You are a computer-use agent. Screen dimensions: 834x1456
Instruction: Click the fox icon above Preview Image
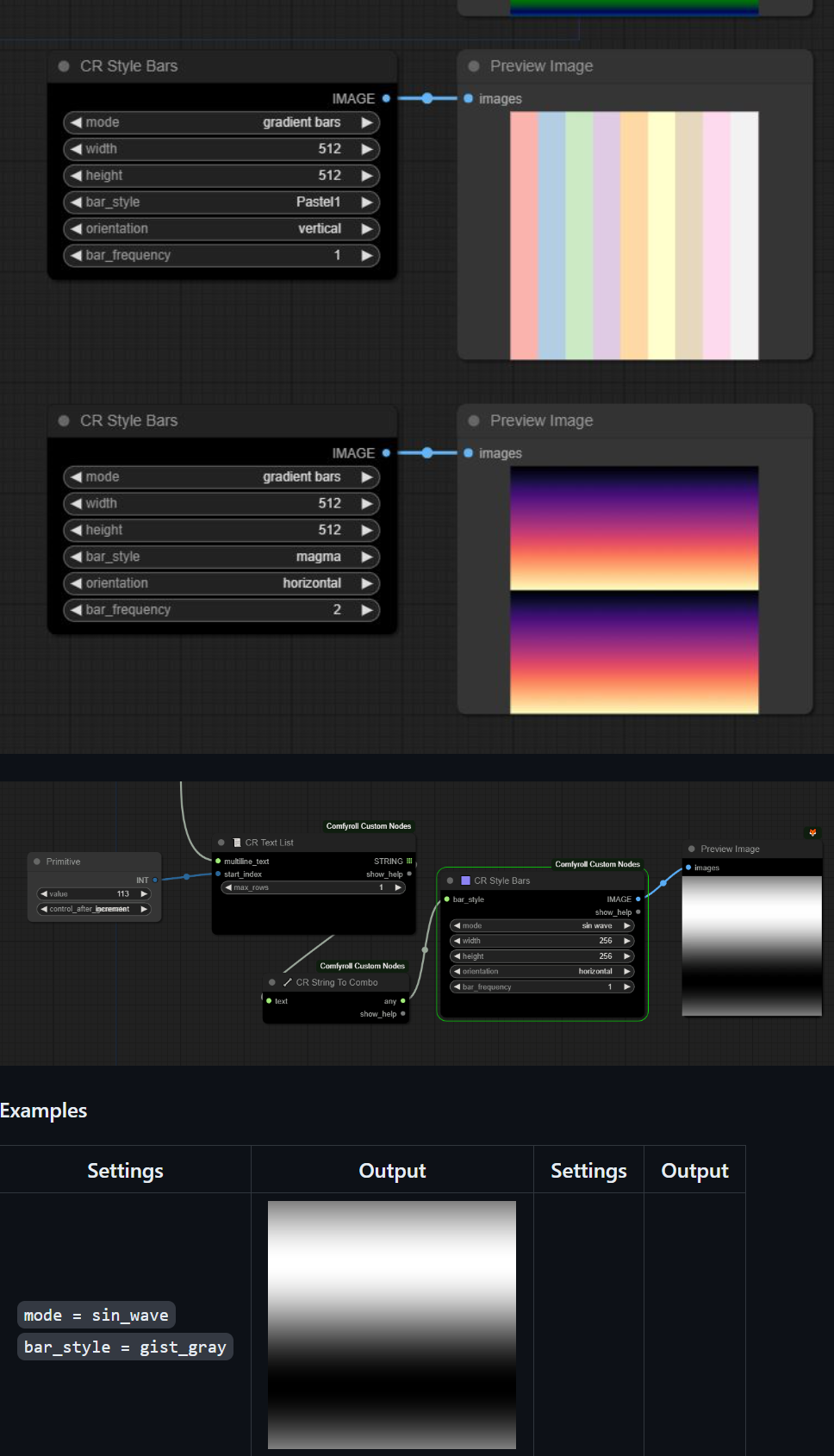812,832
